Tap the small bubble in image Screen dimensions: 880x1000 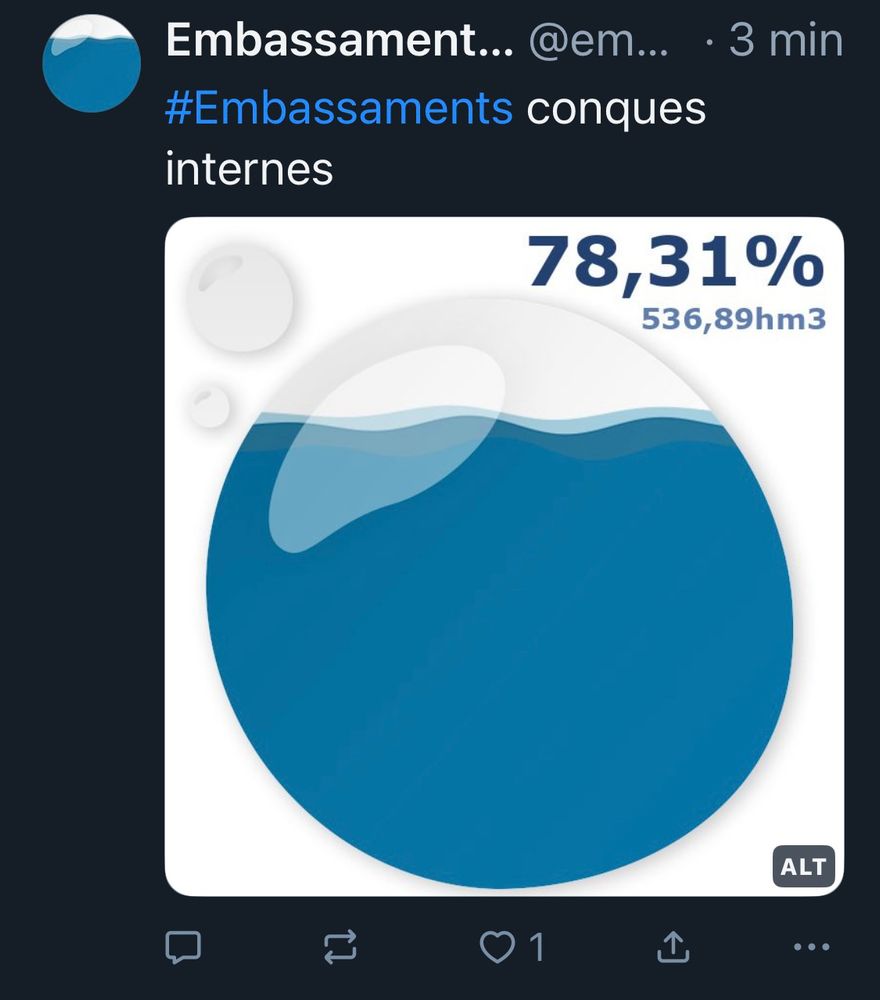(209, 406)
